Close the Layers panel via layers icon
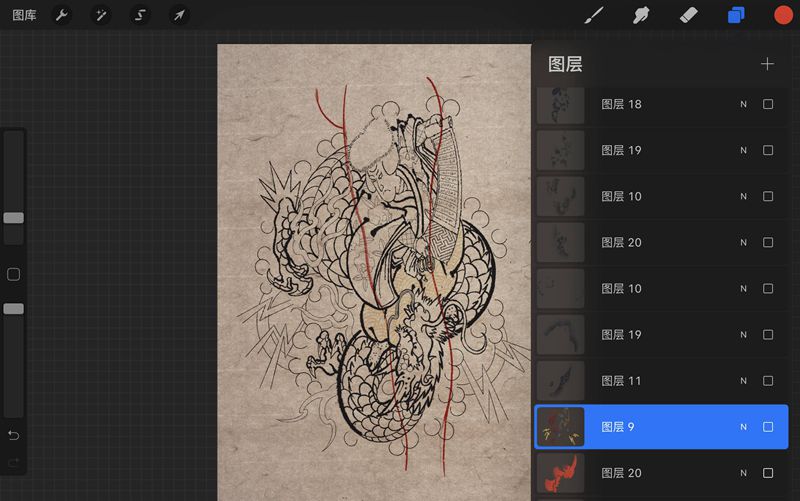800x501 pixels. click(x=736, y=15)
